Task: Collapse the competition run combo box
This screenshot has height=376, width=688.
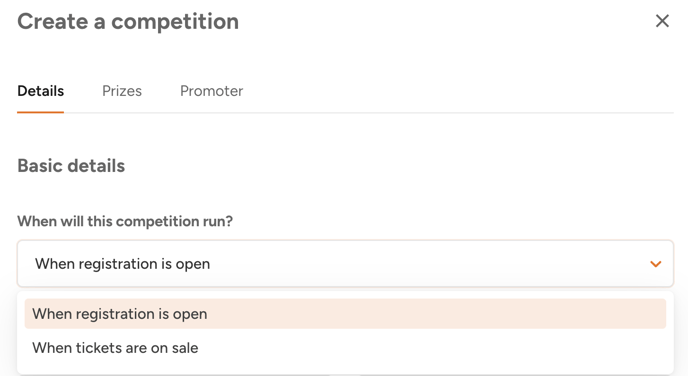Action: pyautogui.click(x=345, y=264)
